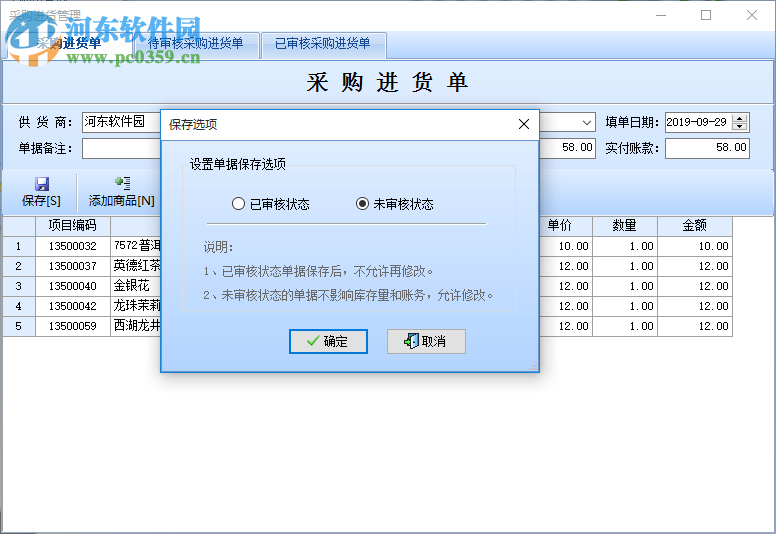The height and width of the screenshot is (534, 776).
Task: Maximize the 采购进货管理 window
Action: pyautogui.click(x=706, y=15)
